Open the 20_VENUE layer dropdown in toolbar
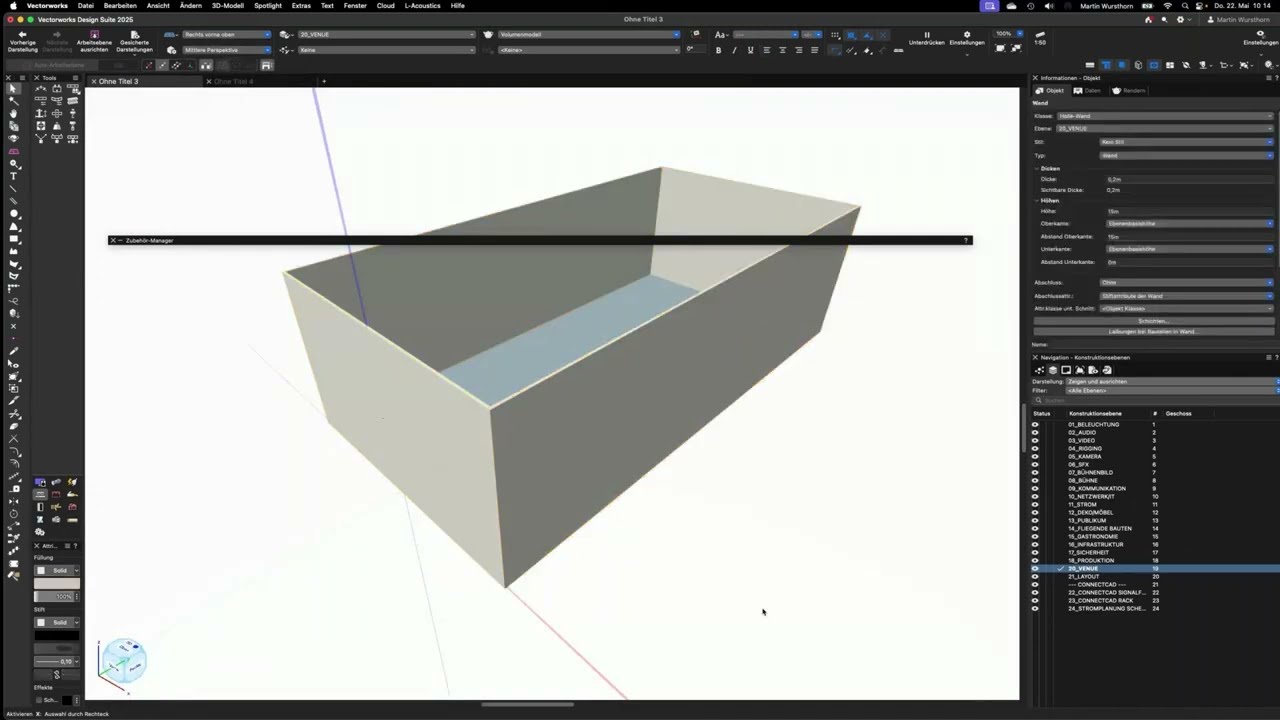This screenshot has width=1280, height=720. pos(386,34)
